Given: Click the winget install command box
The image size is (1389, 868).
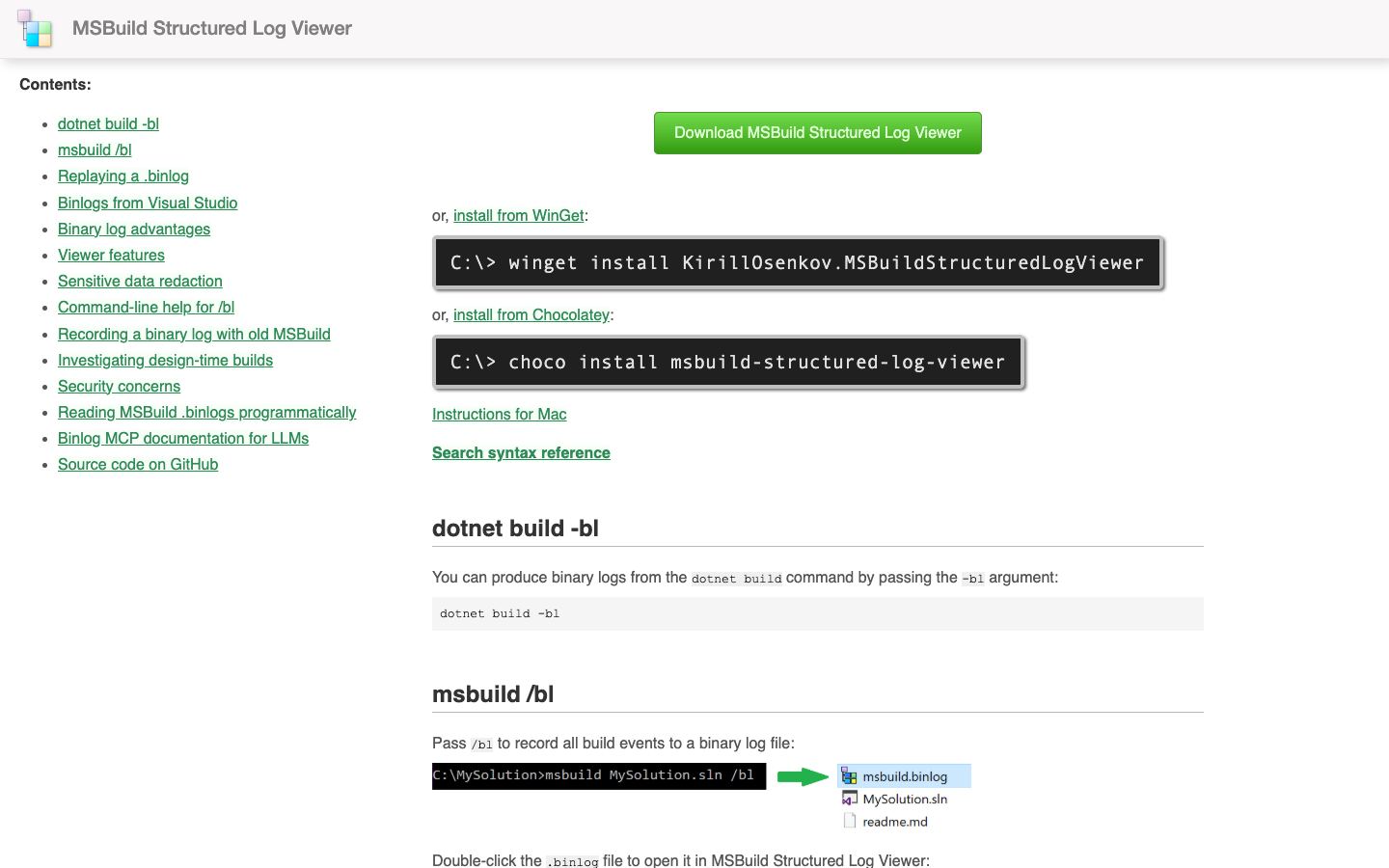Looking at the screenshot, I should coord(798,263).
